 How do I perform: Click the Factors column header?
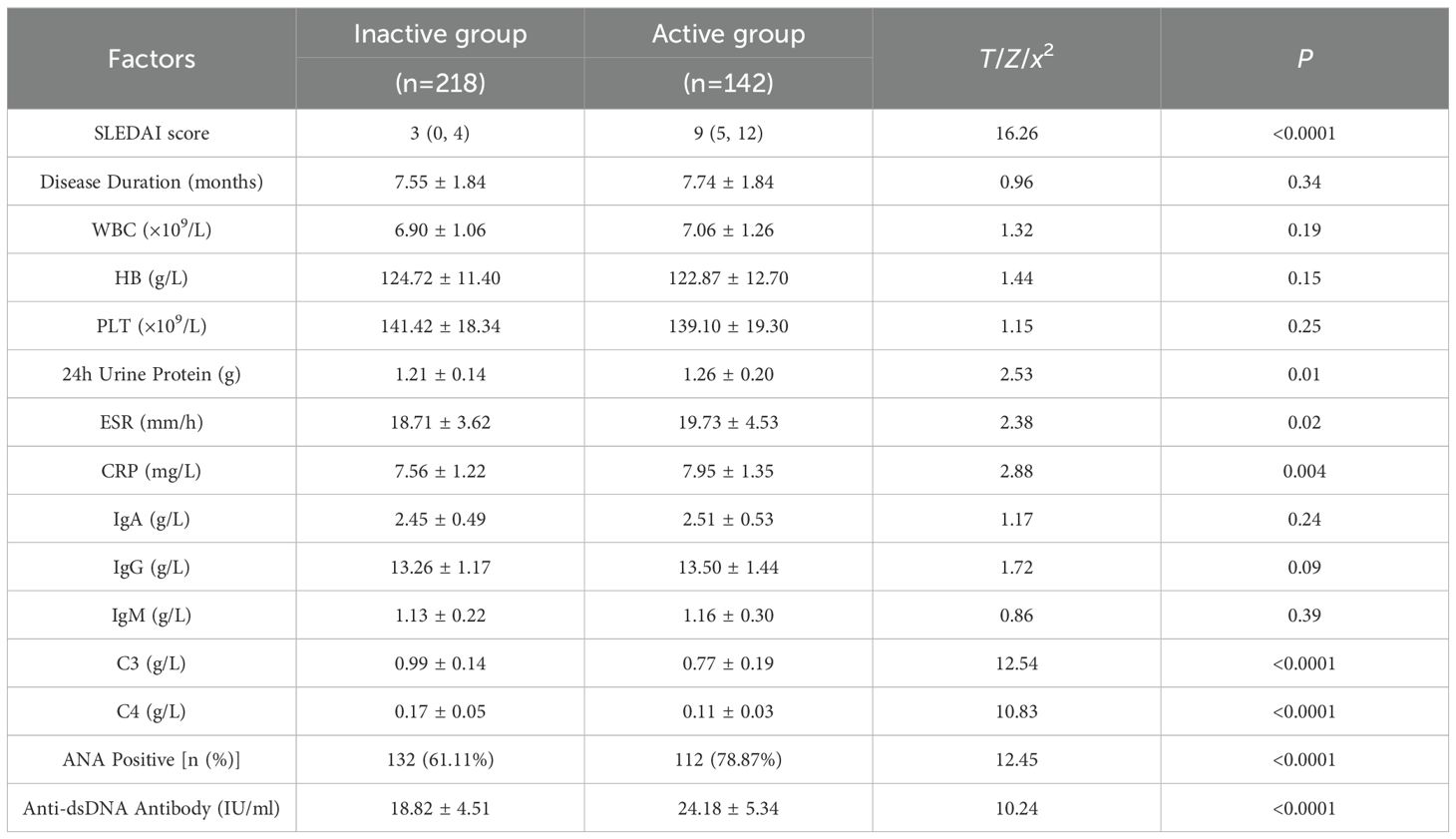pyautogui.click(x=152, y=59)
